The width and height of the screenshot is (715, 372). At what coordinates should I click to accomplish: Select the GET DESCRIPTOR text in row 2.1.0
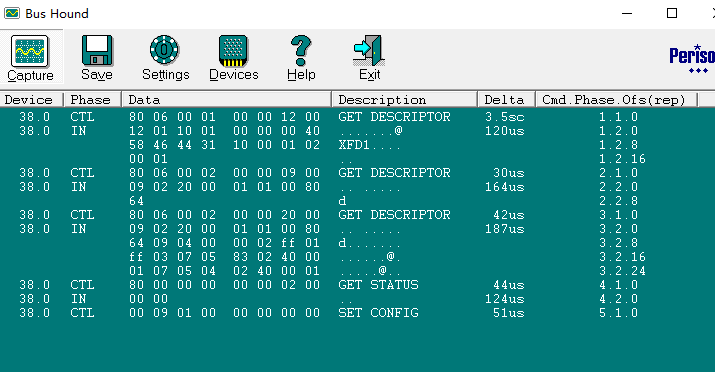click(x=394, y=173)
